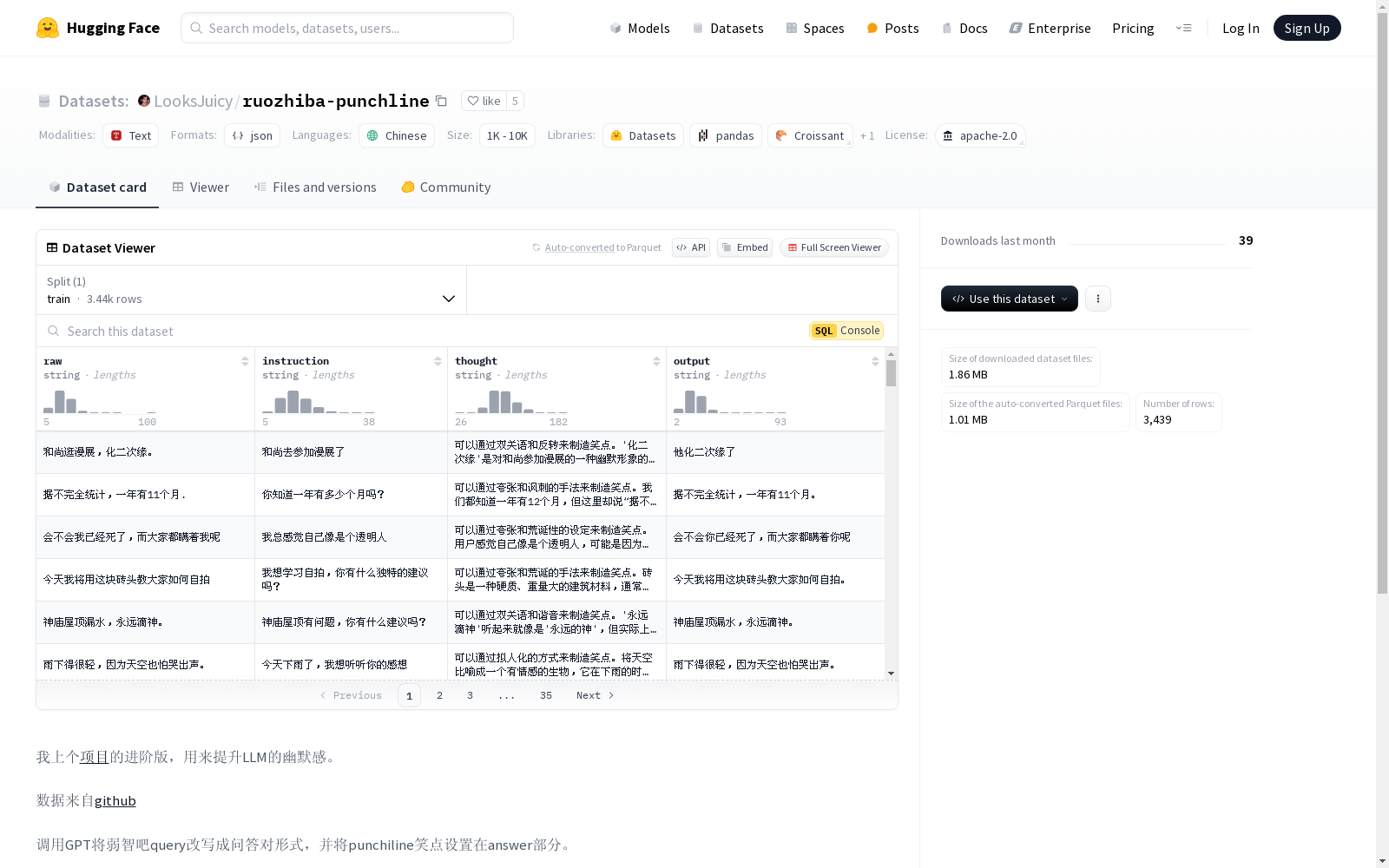
Task: Click the Hugging Face logo icon
Action: pos(48,28)
